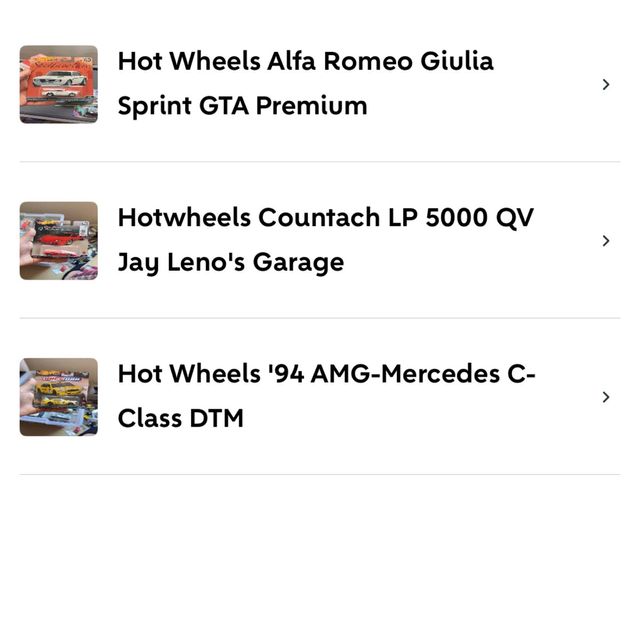Open the Countach LP 5000 QV thumbnail
This screenshot has width=640, height=617.
click(59, 240)
